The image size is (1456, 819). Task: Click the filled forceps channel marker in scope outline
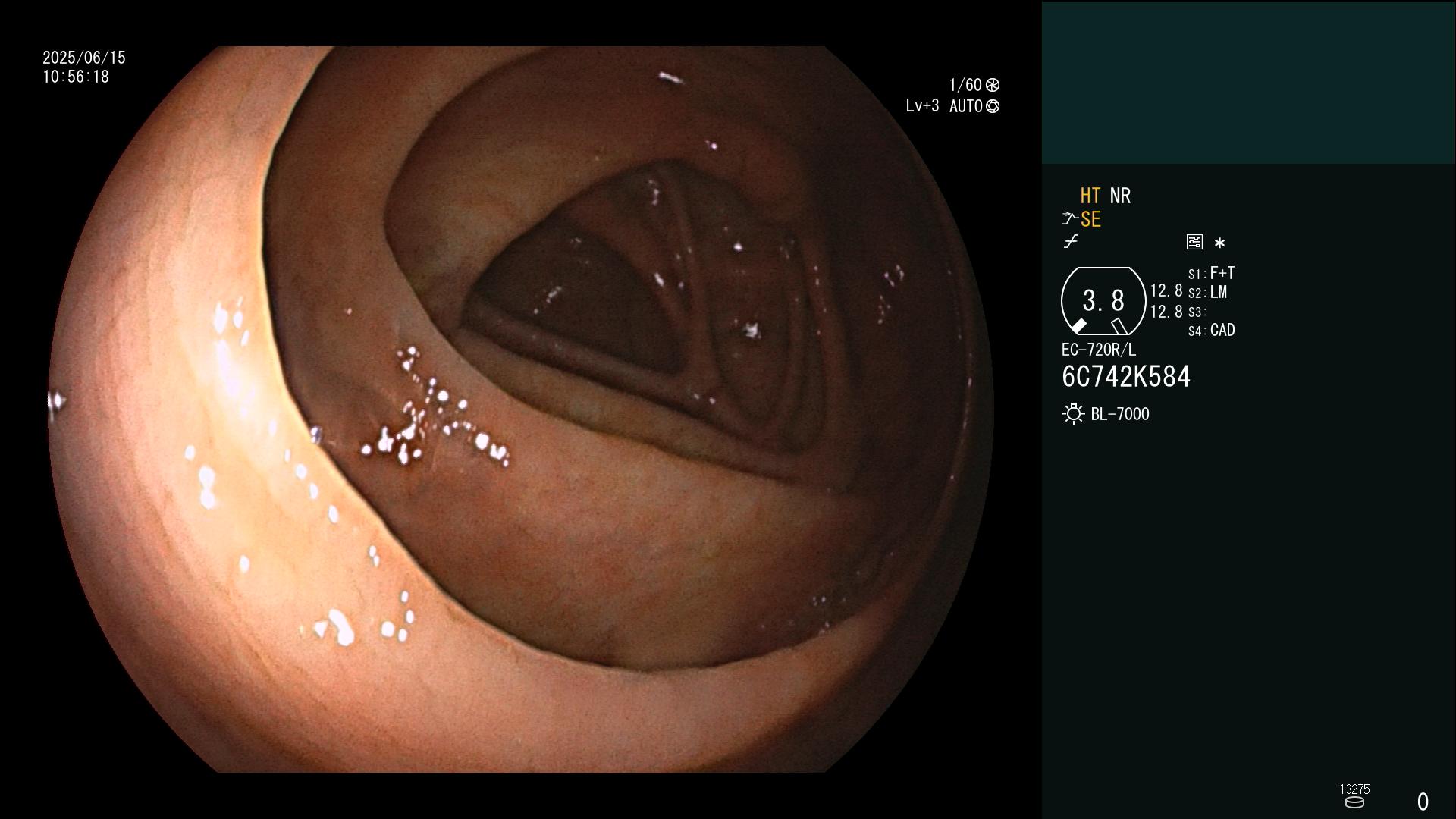(x=1078, y=326)
